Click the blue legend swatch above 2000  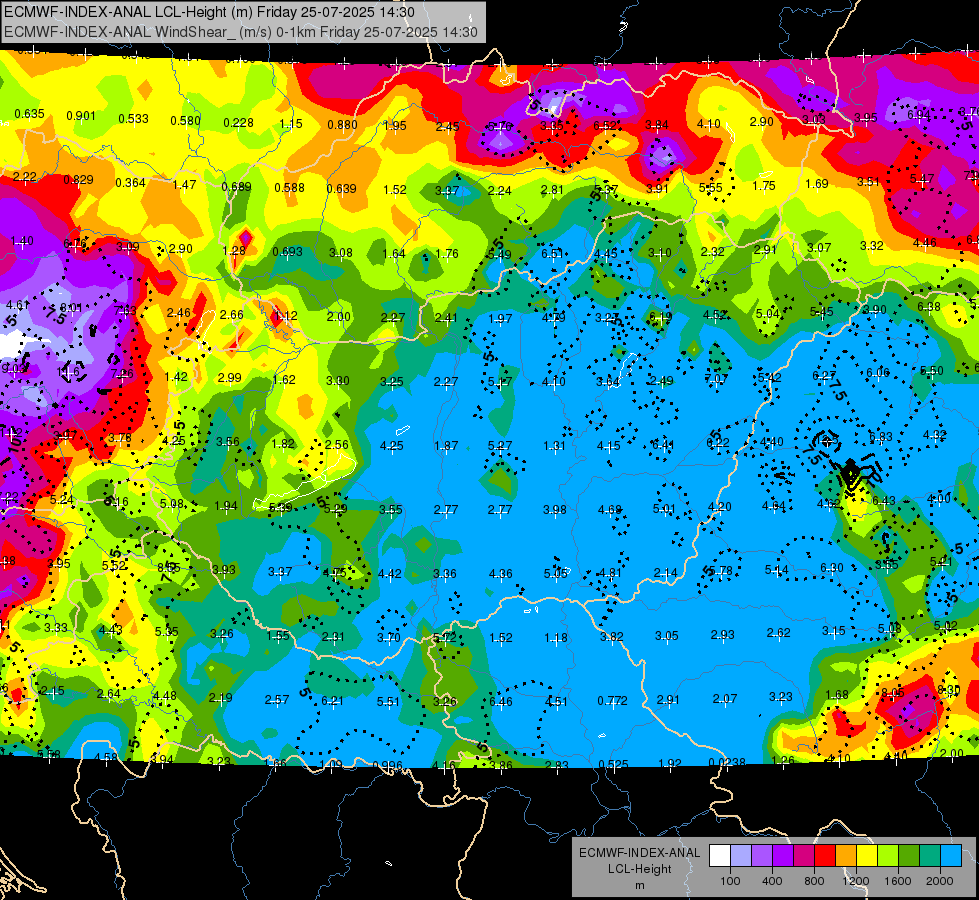point(951,855)
